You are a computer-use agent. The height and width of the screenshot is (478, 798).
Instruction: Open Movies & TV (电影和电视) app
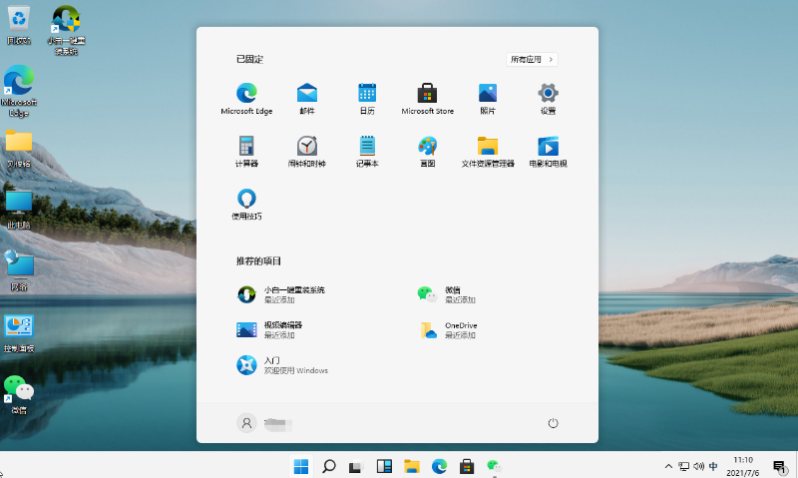[x=548, y=151]
